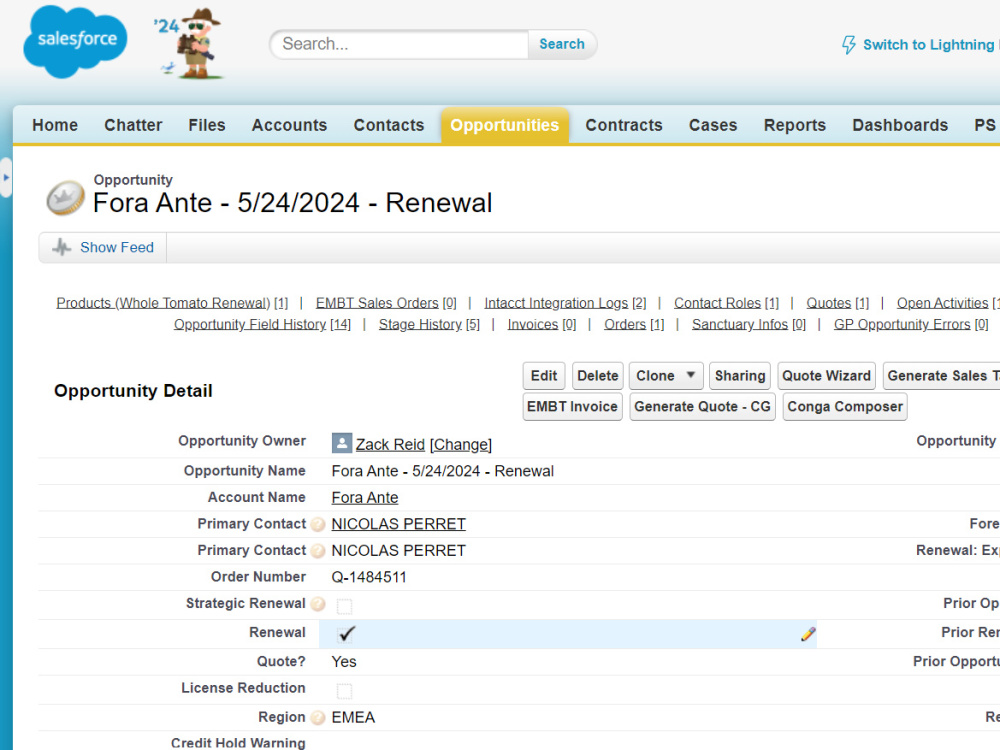Open help bubble beside Region
The width and height of the screenshot is (1000, 750).
pos(318,717)
